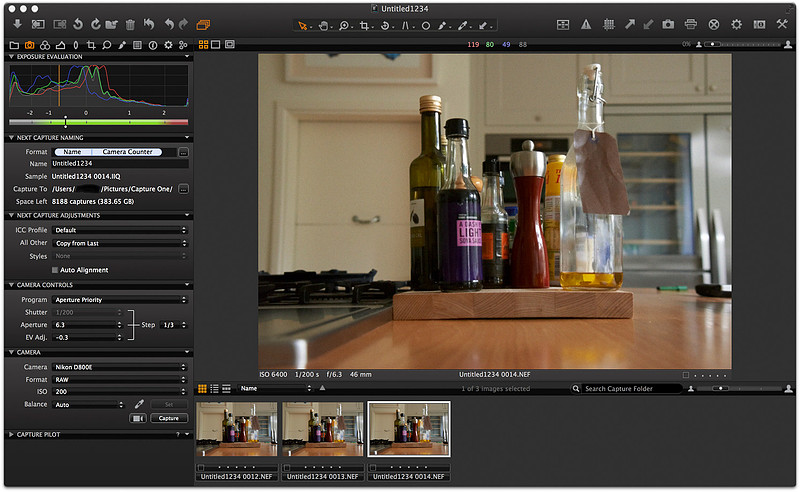Pick white balance with eyedropper icon
This screenshot has width=800, height=492.
point(141,404)
